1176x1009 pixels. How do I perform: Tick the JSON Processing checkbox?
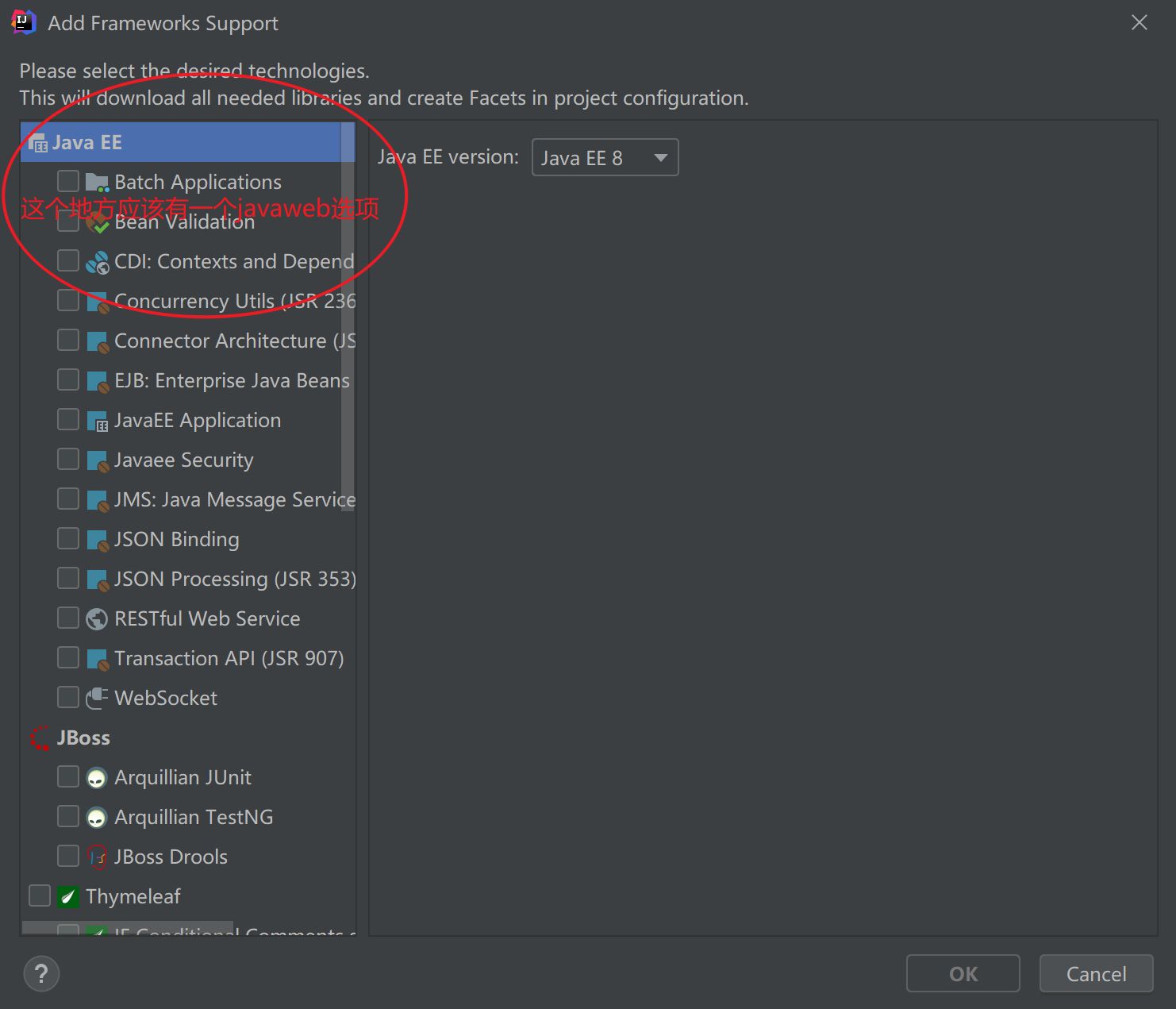pyautogui.click(x=68, y=578)
